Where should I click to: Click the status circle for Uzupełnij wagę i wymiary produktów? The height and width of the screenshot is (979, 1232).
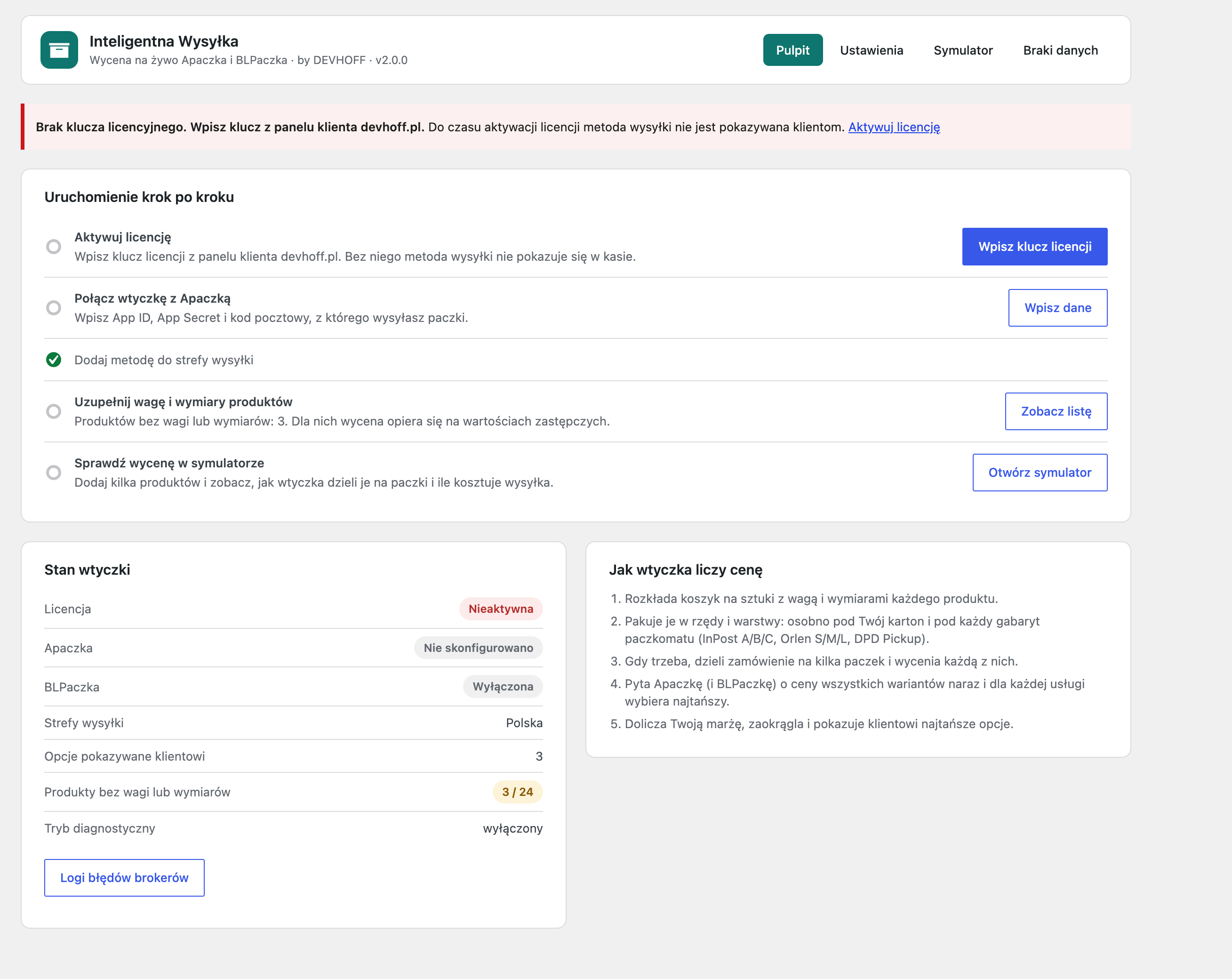(x=54, y=411)
